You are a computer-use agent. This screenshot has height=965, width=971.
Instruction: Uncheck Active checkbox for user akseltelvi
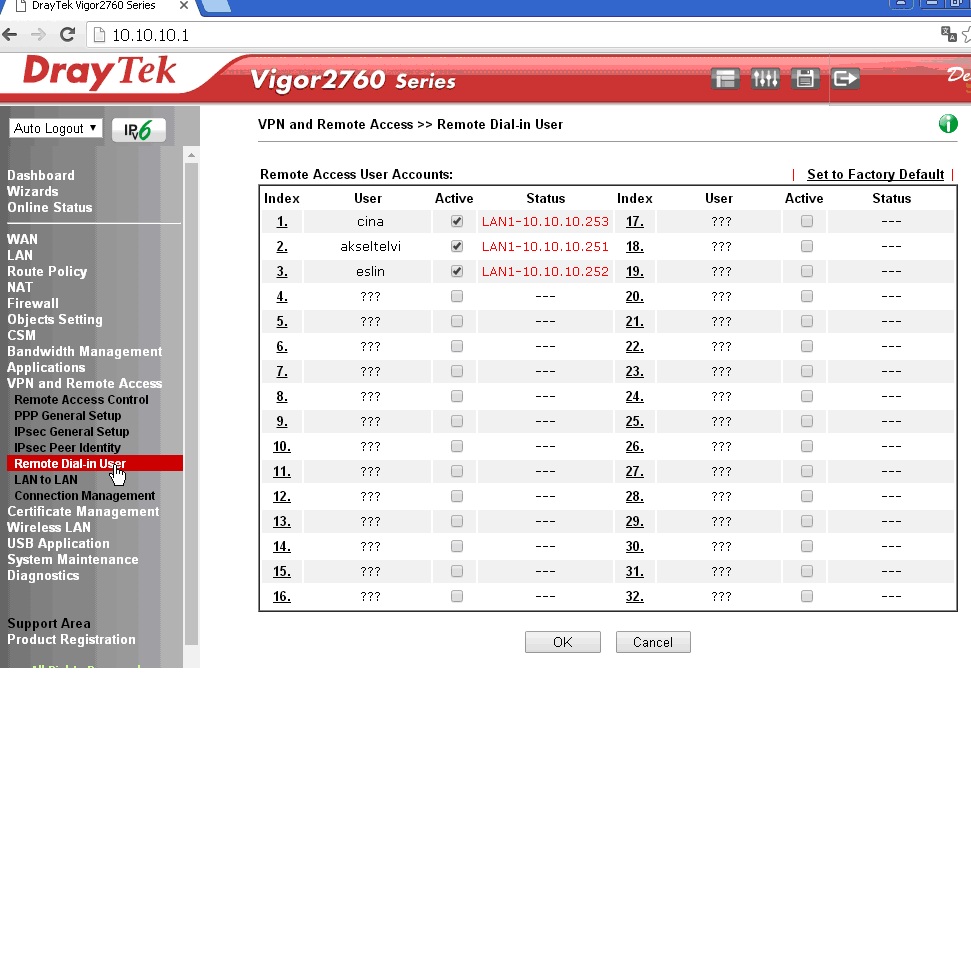[x=457, y=246]
